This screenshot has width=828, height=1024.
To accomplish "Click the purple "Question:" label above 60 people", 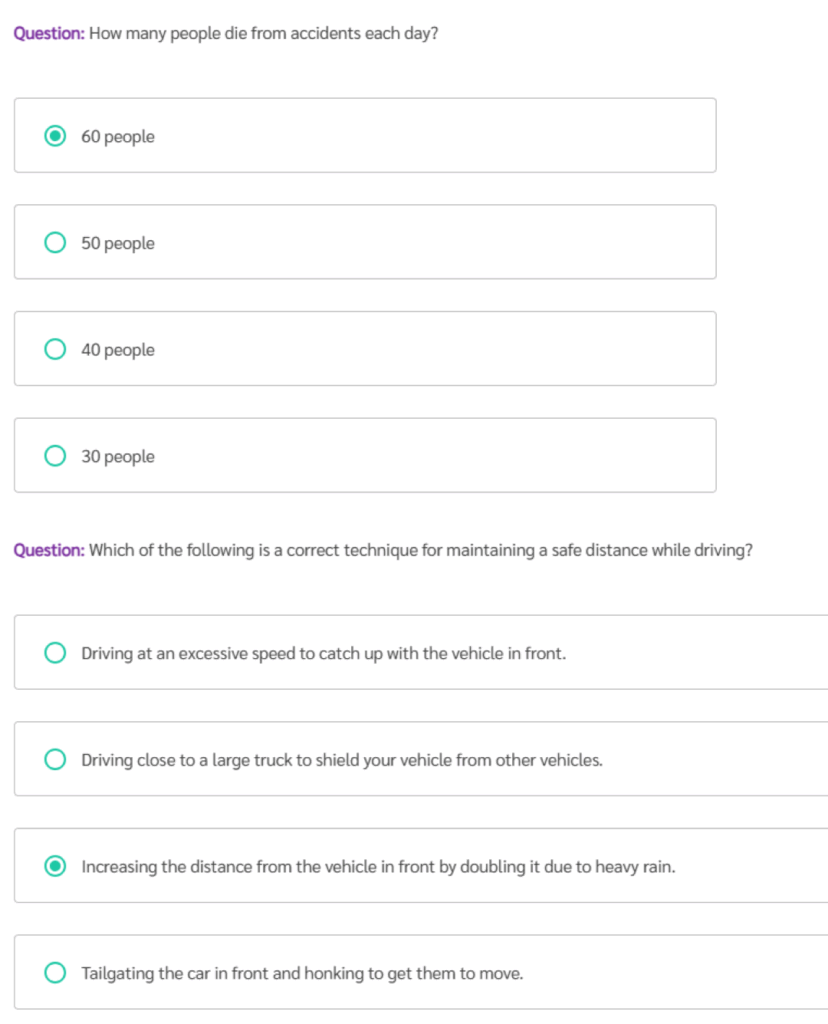I will (x=49, y=33).
